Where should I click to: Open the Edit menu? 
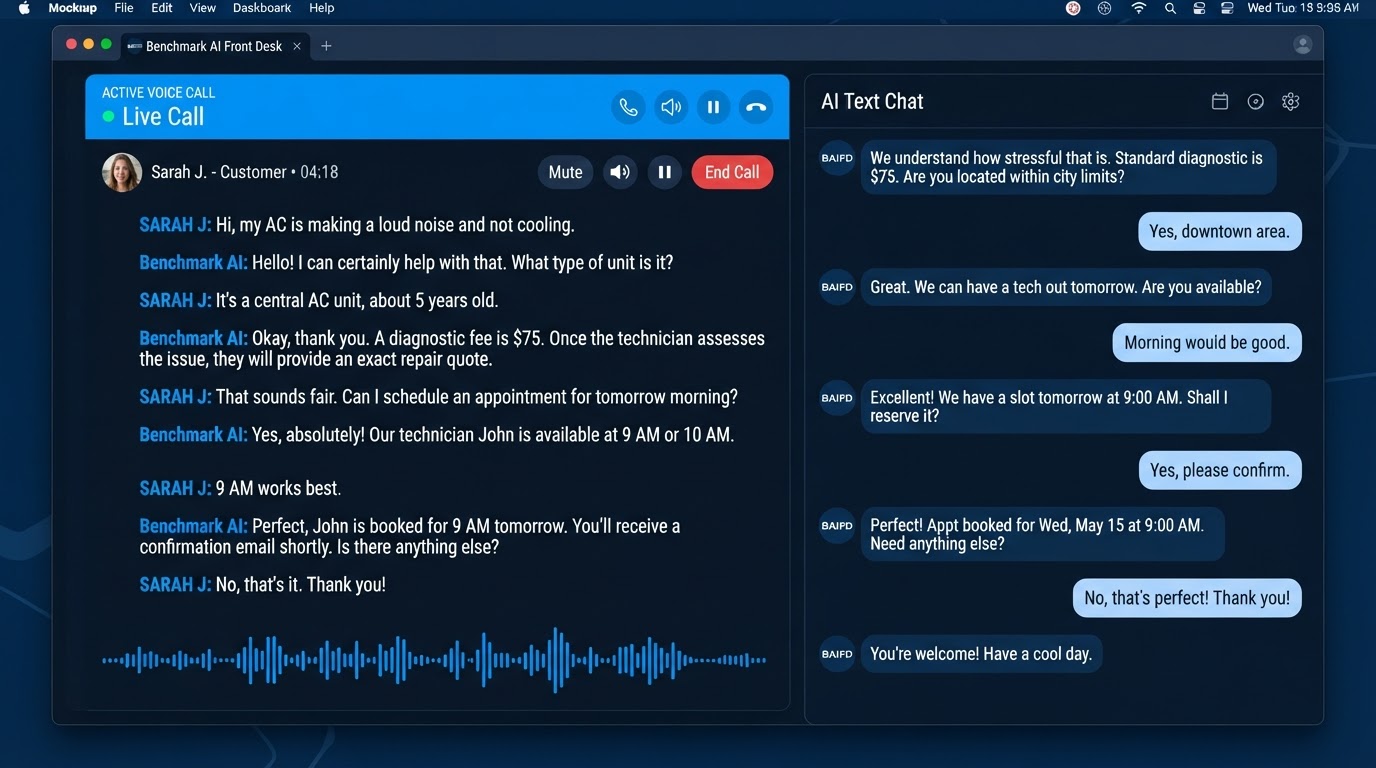162,8
